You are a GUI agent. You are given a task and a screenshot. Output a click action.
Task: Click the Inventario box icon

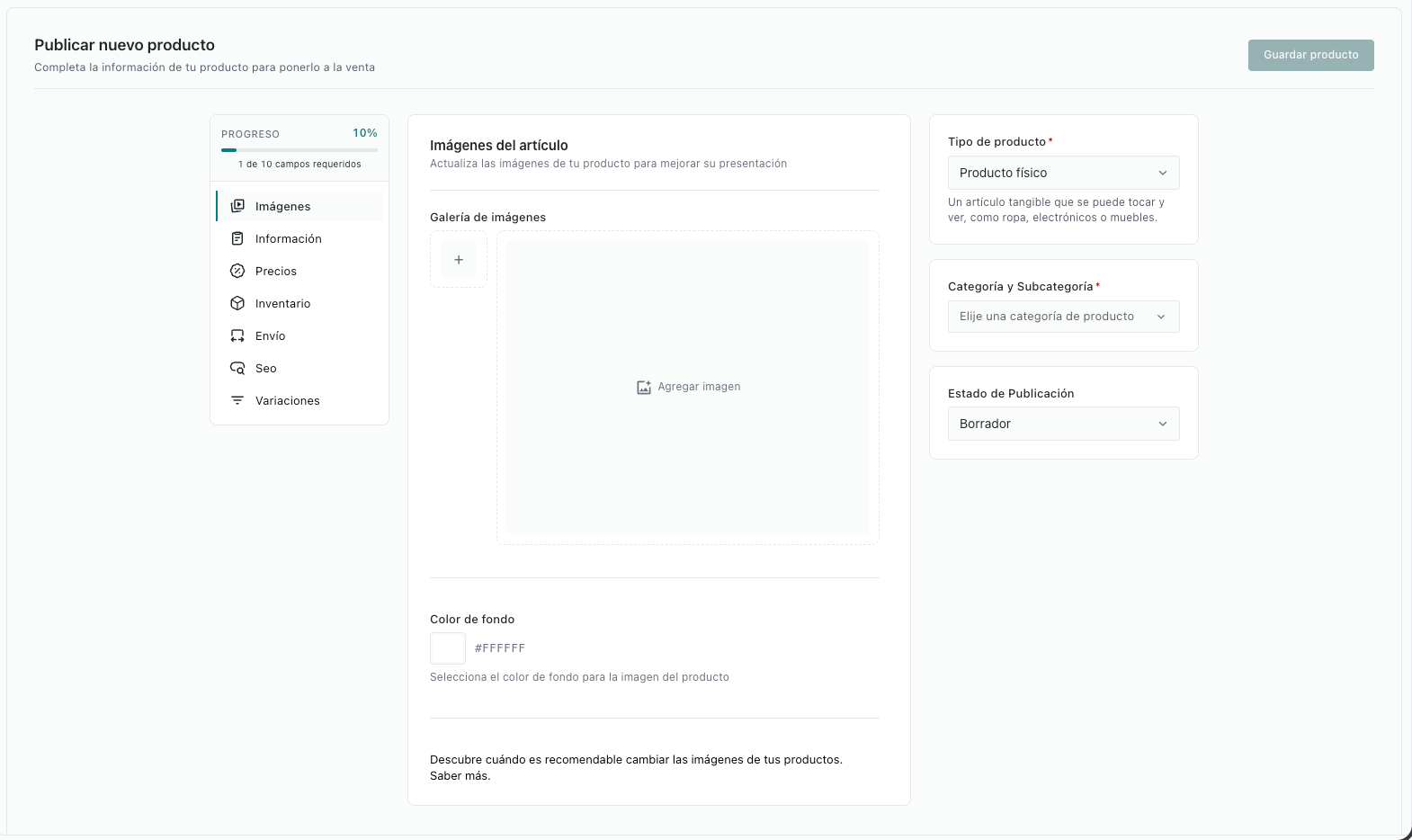(237, 303)
